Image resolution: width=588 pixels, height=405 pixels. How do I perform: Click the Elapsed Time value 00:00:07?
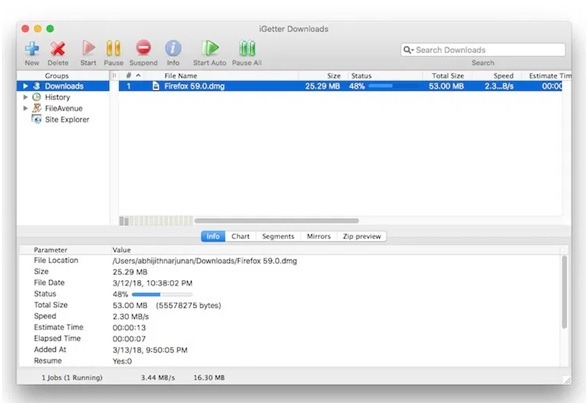[129, 339]
